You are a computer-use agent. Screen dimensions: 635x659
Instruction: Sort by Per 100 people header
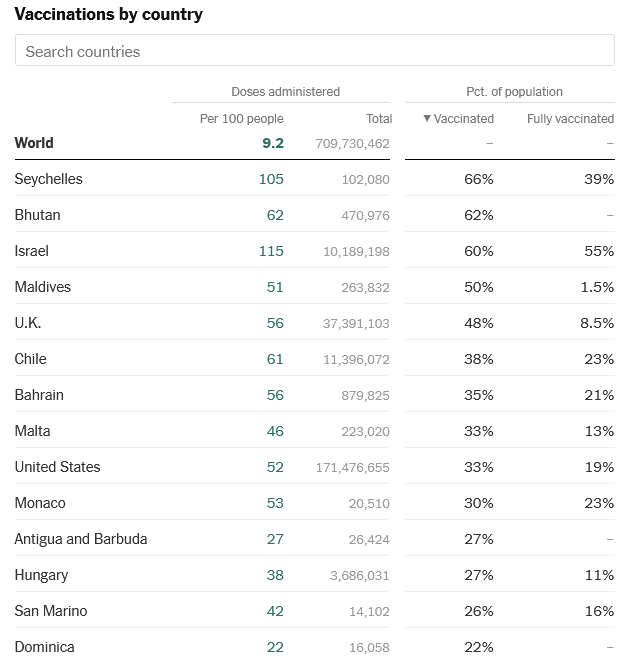(241, 118)
